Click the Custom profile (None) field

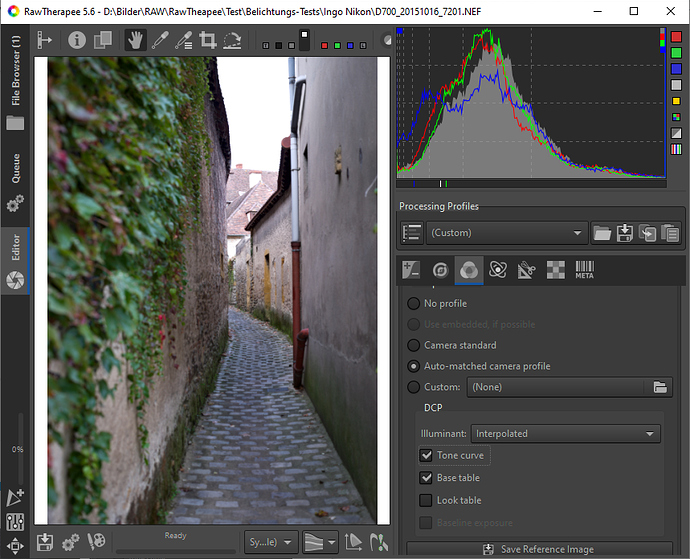pos(557,387)
